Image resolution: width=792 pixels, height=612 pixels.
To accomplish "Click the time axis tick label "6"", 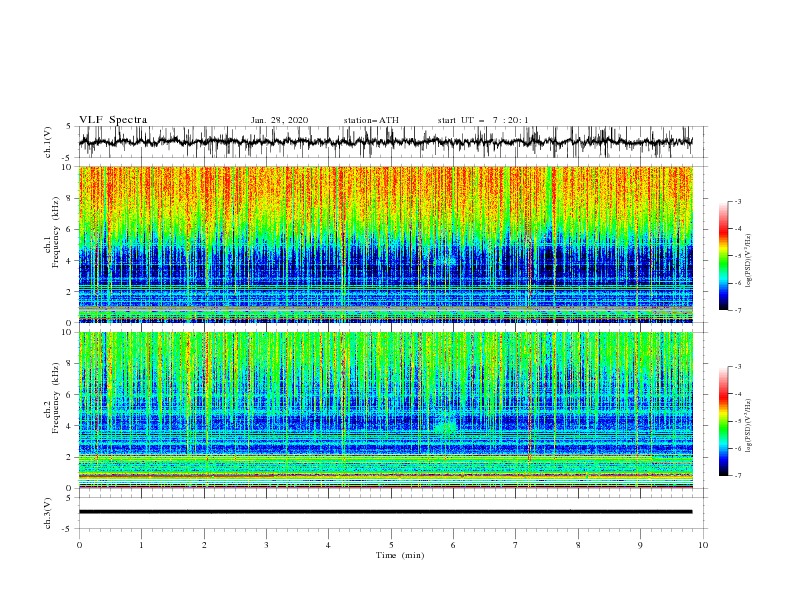I will tap(453, 545).
